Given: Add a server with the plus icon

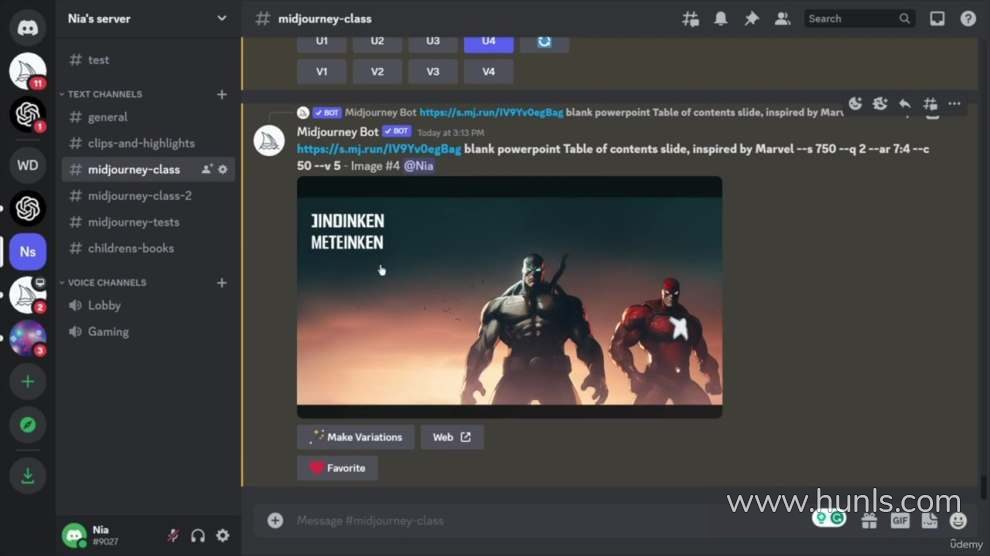Looking at the screenshot, I should pos(27,381).
